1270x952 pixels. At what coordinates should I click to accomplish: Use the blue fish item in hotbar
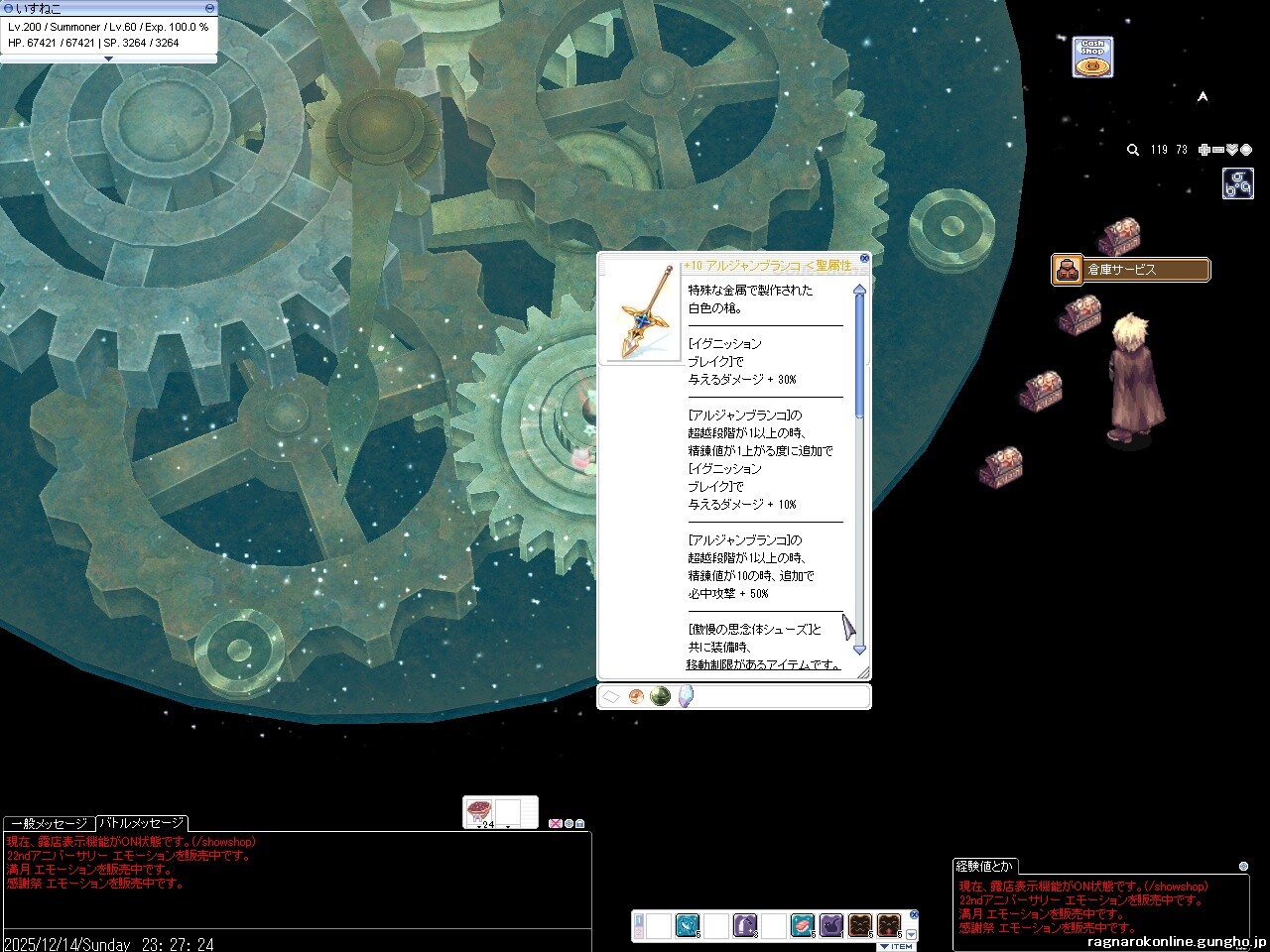click(x=688, y=926)
